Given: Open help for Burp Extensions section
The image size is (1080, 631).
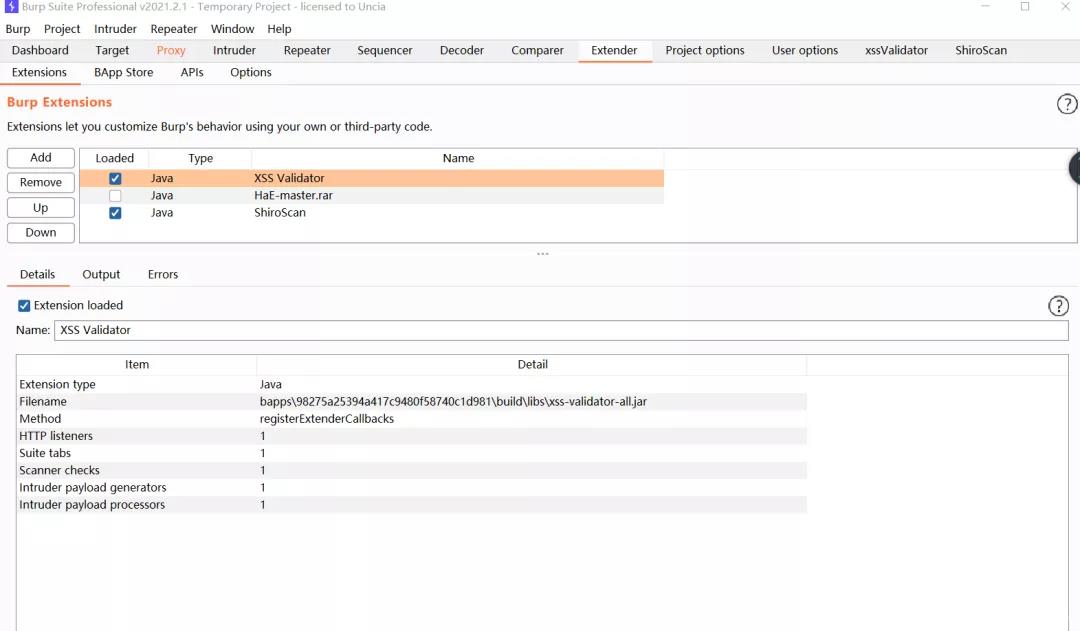Looking at the screenshot, I should click(x=1066, y=104).
